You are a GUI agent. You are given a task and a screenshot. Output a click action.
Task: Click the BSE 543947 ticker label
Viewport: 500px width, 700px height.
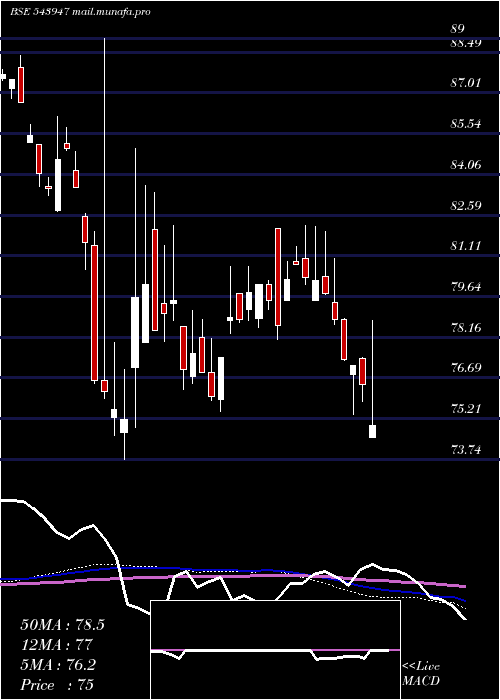(x=39, y=12)
